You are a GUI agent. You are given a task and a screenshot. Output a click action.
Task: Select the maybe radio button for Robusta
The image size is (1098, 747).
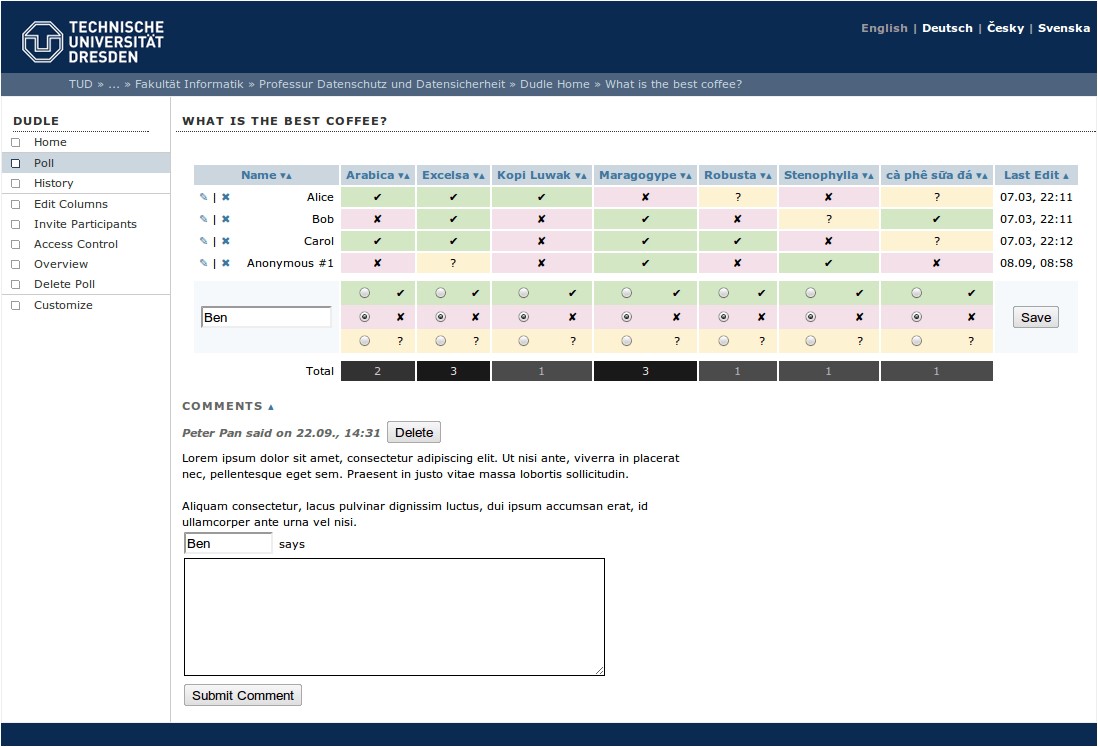723,341
